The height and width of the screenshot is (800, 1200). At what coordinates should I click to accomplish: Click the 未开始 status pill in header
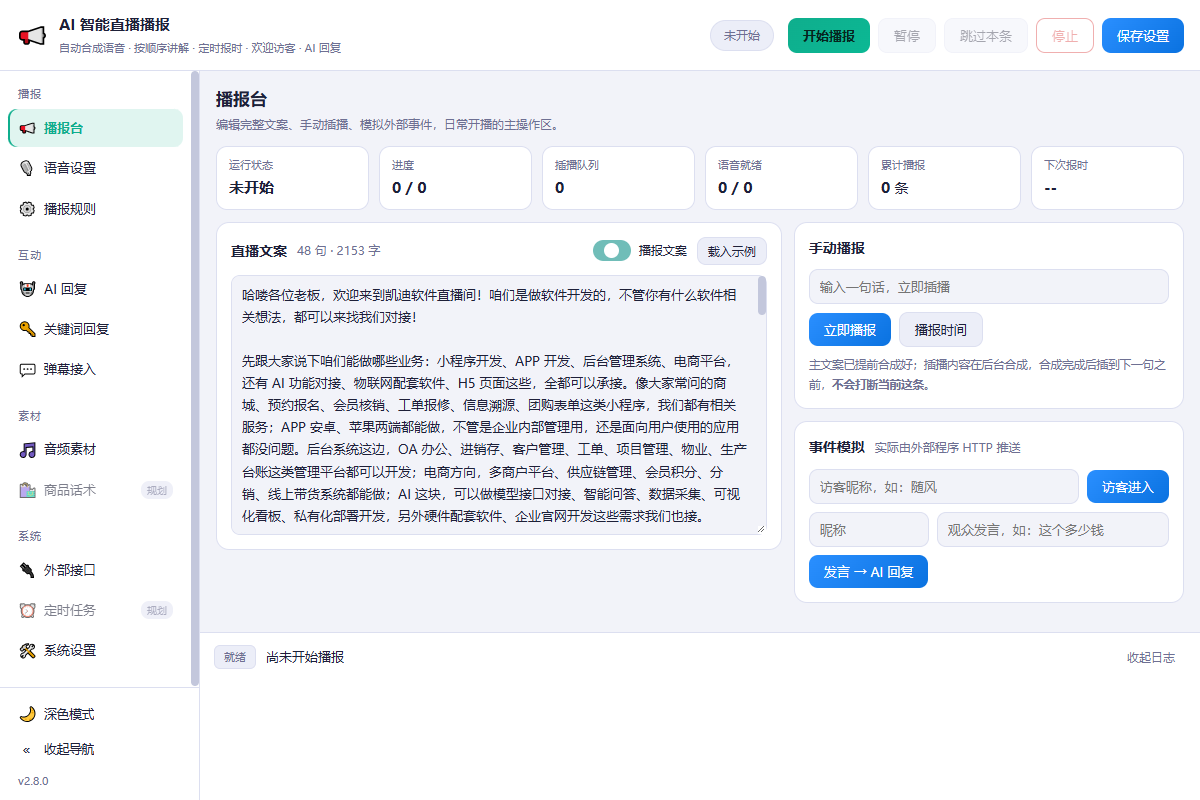coord(742,36)
